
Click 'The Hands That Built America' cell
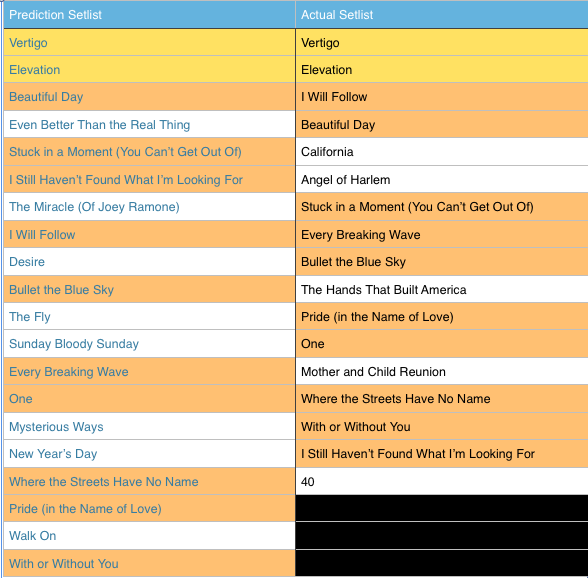[x=442, y=289]
